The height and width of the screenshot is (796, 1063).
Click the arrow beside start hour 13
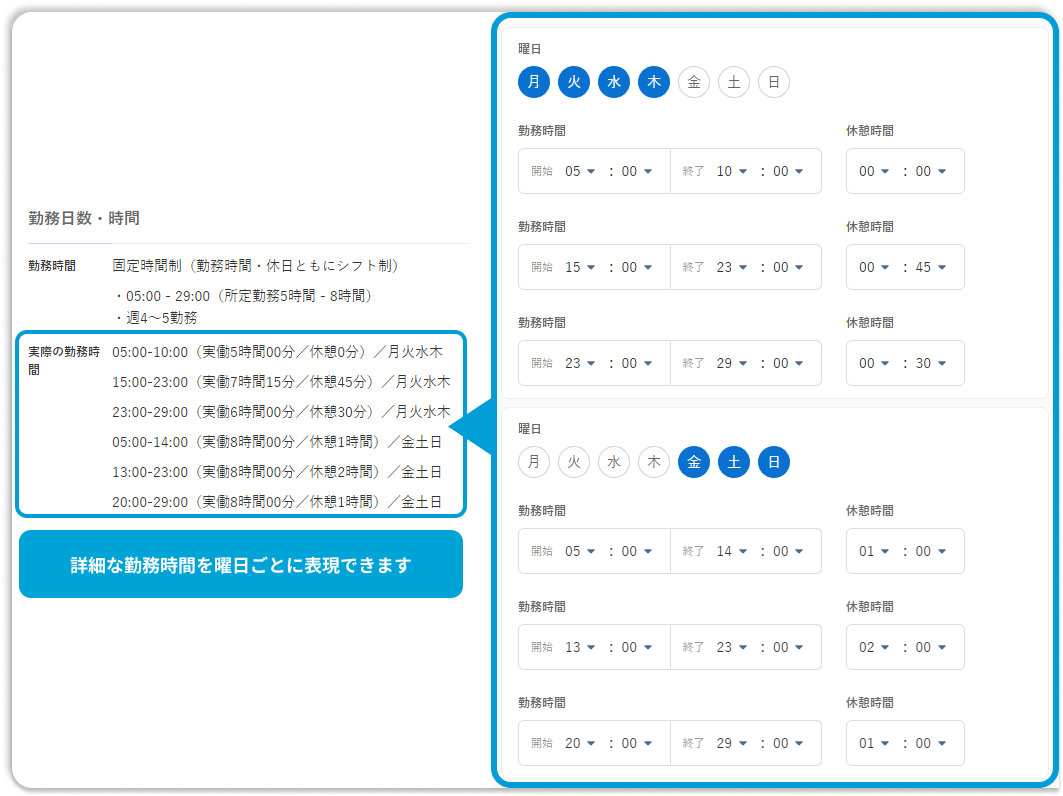pos(591,647)
